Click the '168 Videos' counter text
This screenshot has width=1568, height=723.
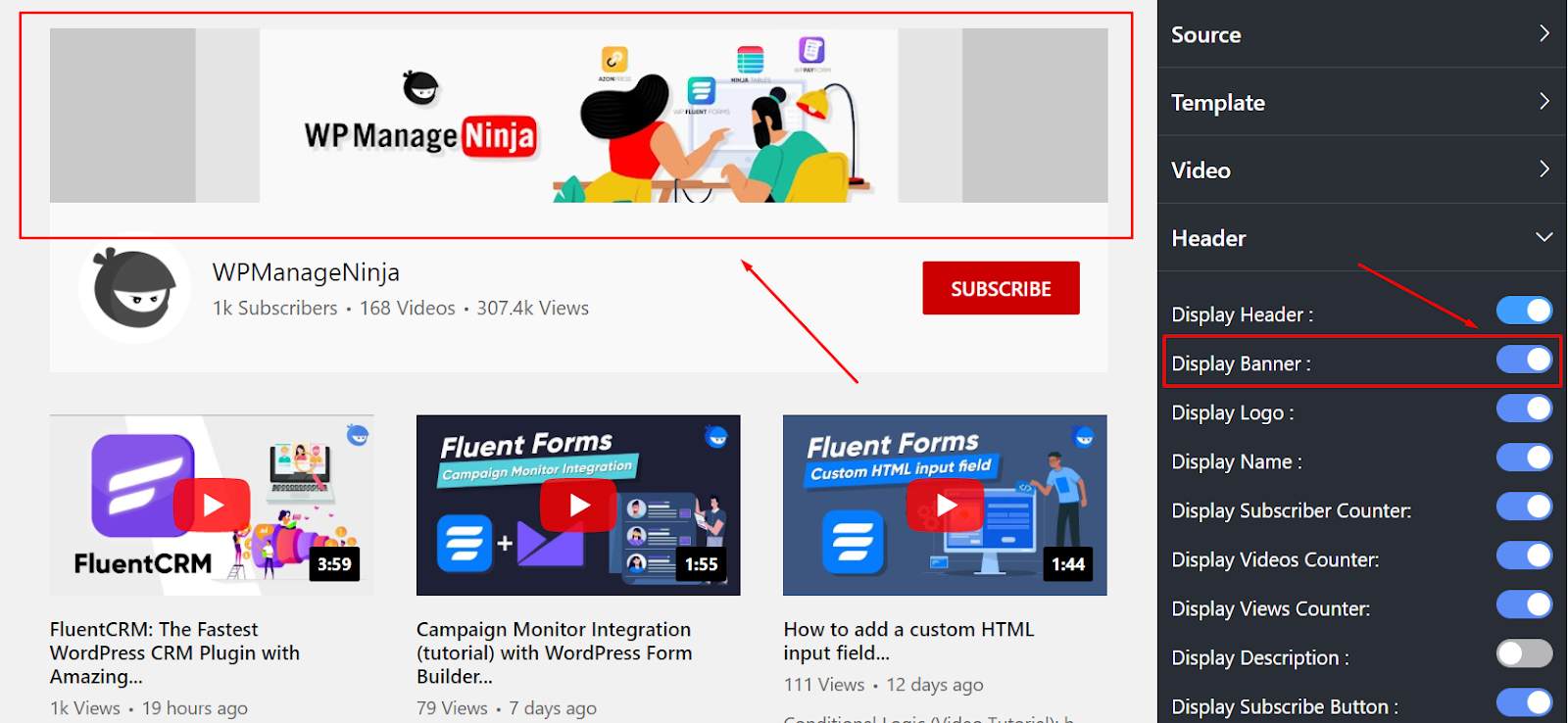[x=408, y=308]
